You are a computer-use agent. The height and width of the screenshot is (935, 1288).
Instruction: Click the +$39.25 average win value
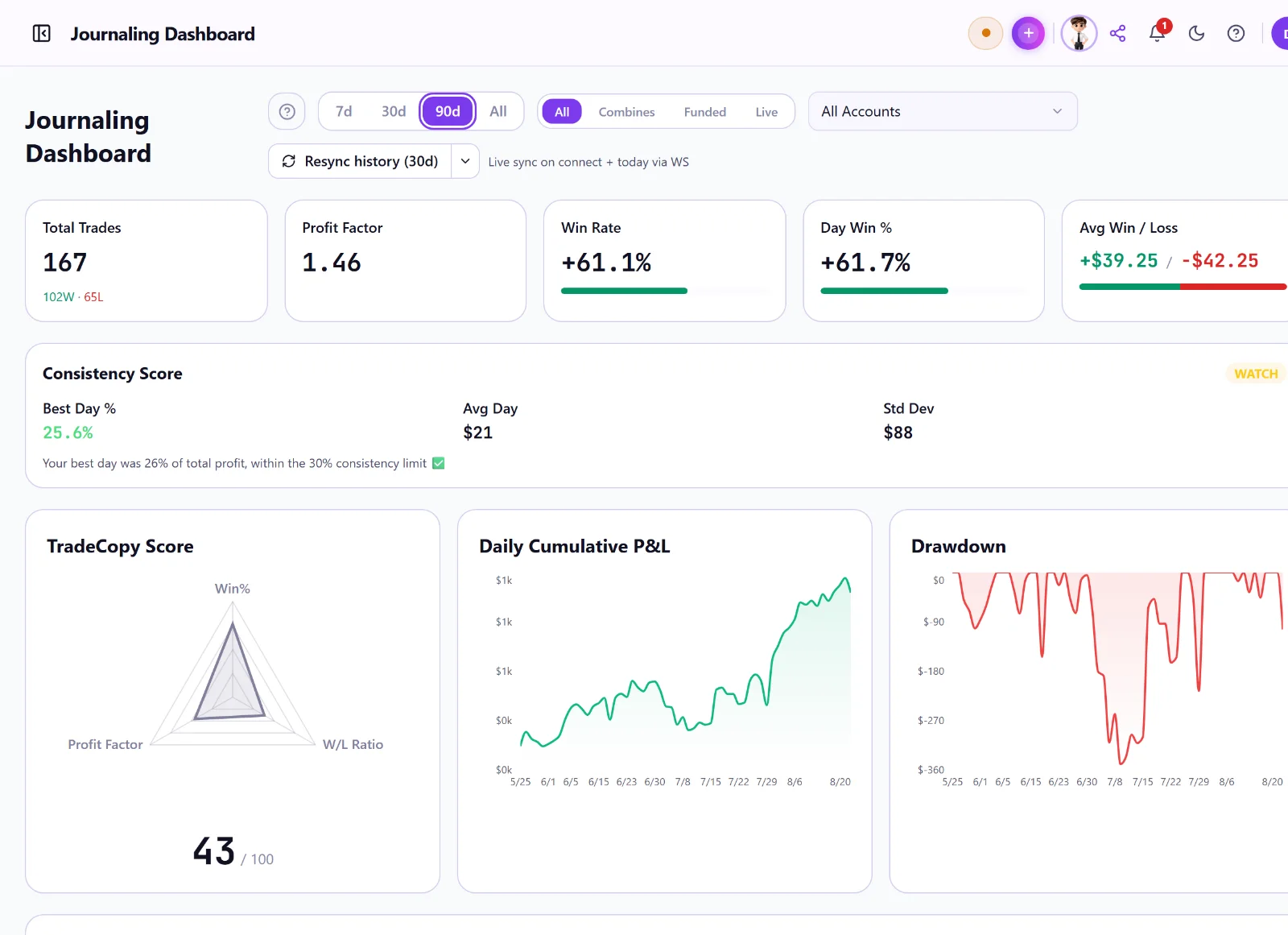click(x=1119, y=260)
